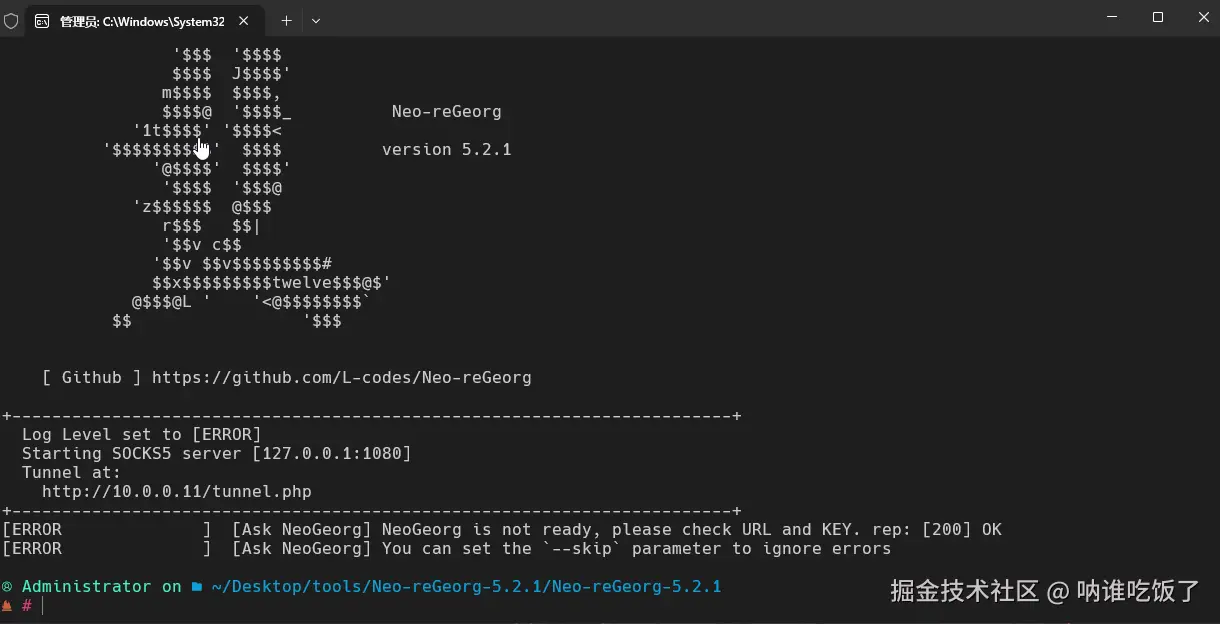Click the tunnel URL http://10.0.0.11/tunnel.php
The image size is (1220, 624).
[177, 492]
